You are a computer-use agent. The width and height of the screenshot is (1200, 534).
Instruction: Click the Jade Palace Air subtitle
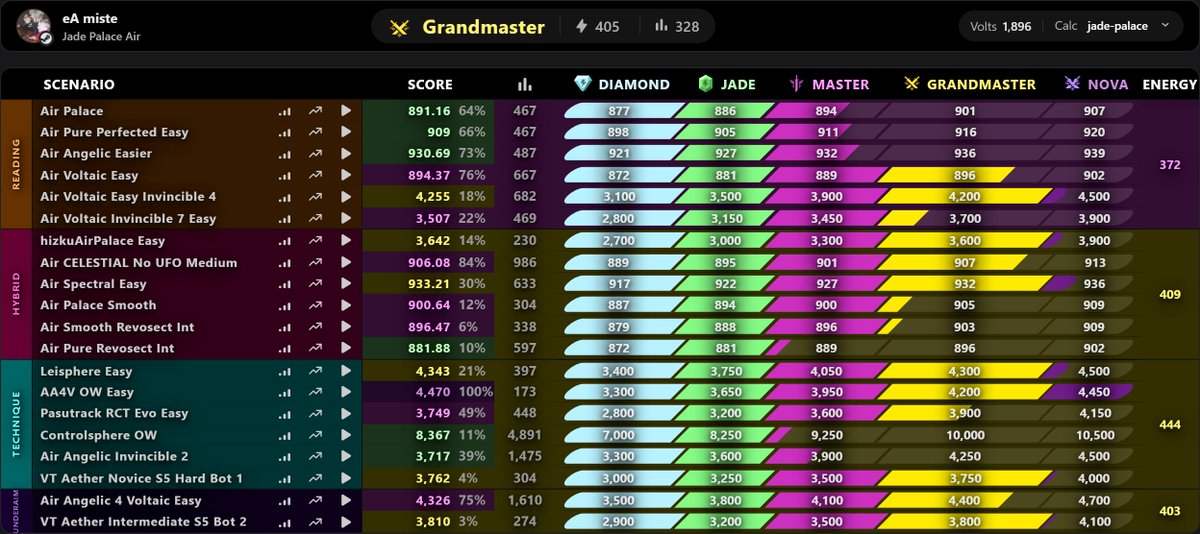(x=101, y=37)
